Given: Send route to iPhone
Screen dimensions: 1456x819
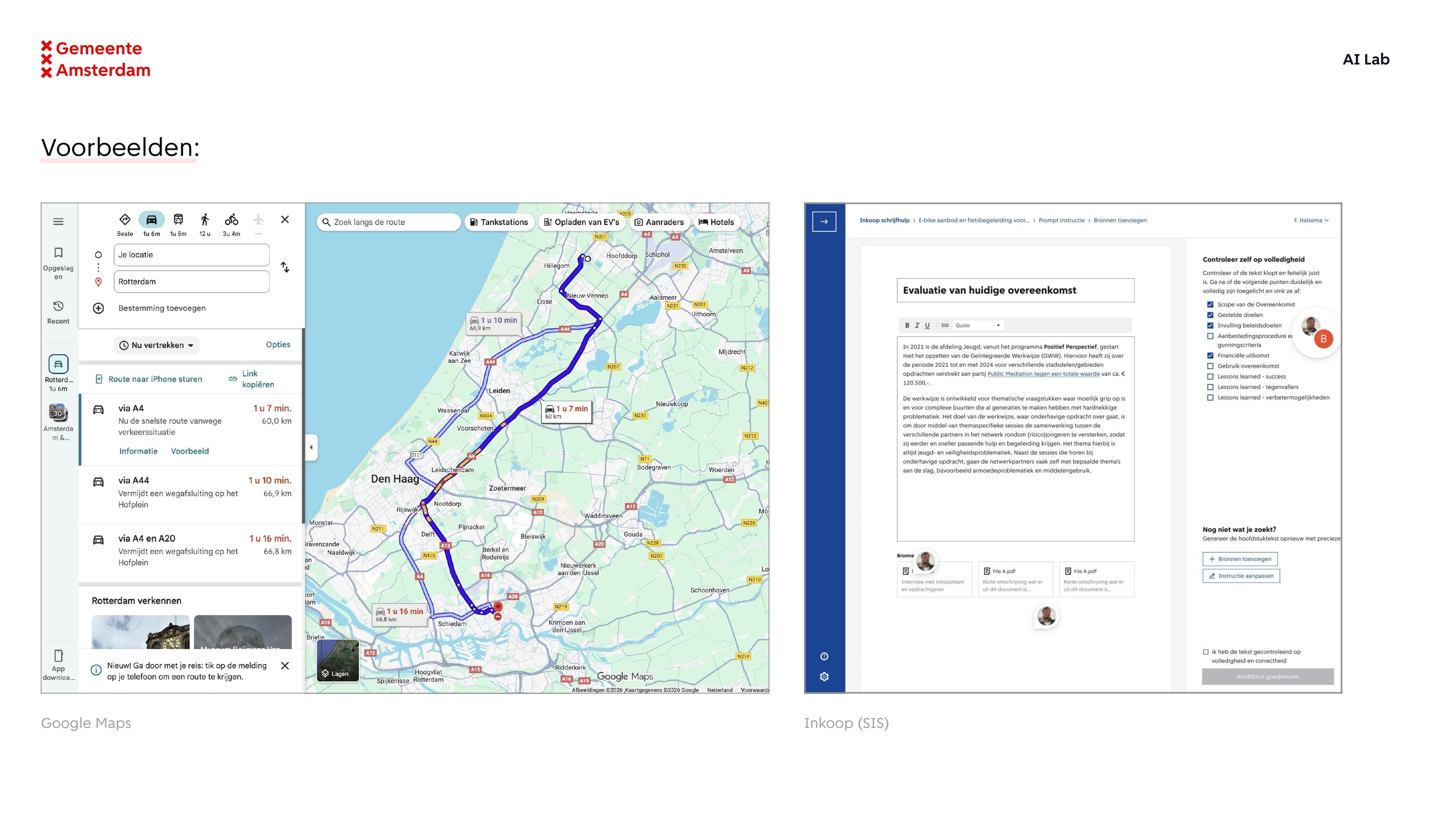Looking at the screenshot, I should (x=149, y=379).
